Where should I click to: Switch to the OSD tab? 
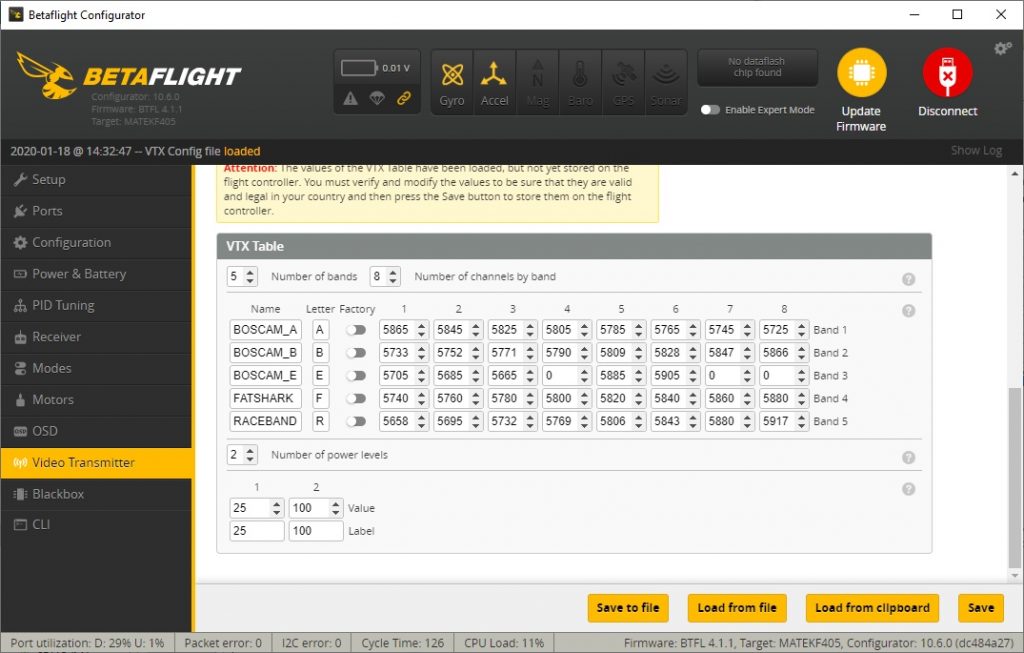click(96, 431)
